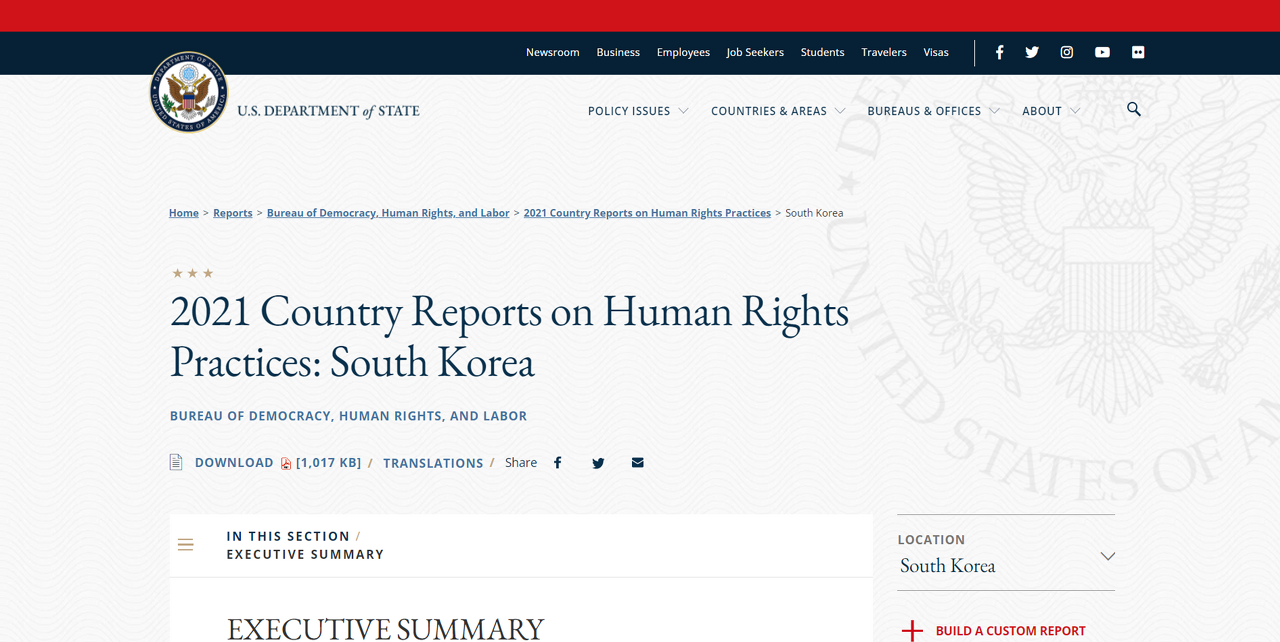The height and width of the screenshot is (642, 1280).
Task: Click the Department of State seal logo
Action: [189, 93]
